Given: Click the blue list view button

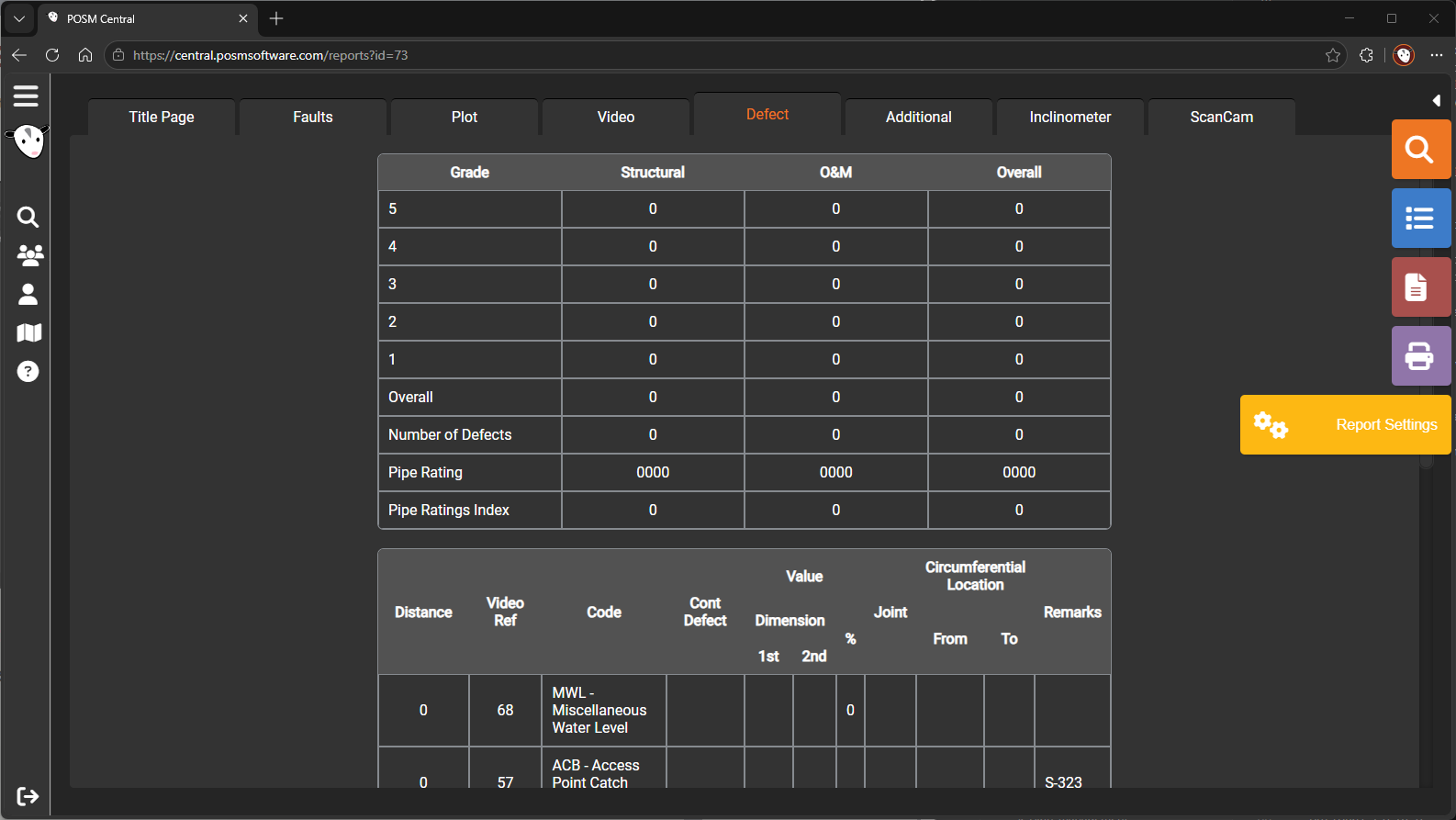Looking at the screenshot, I should (1420, 218).
